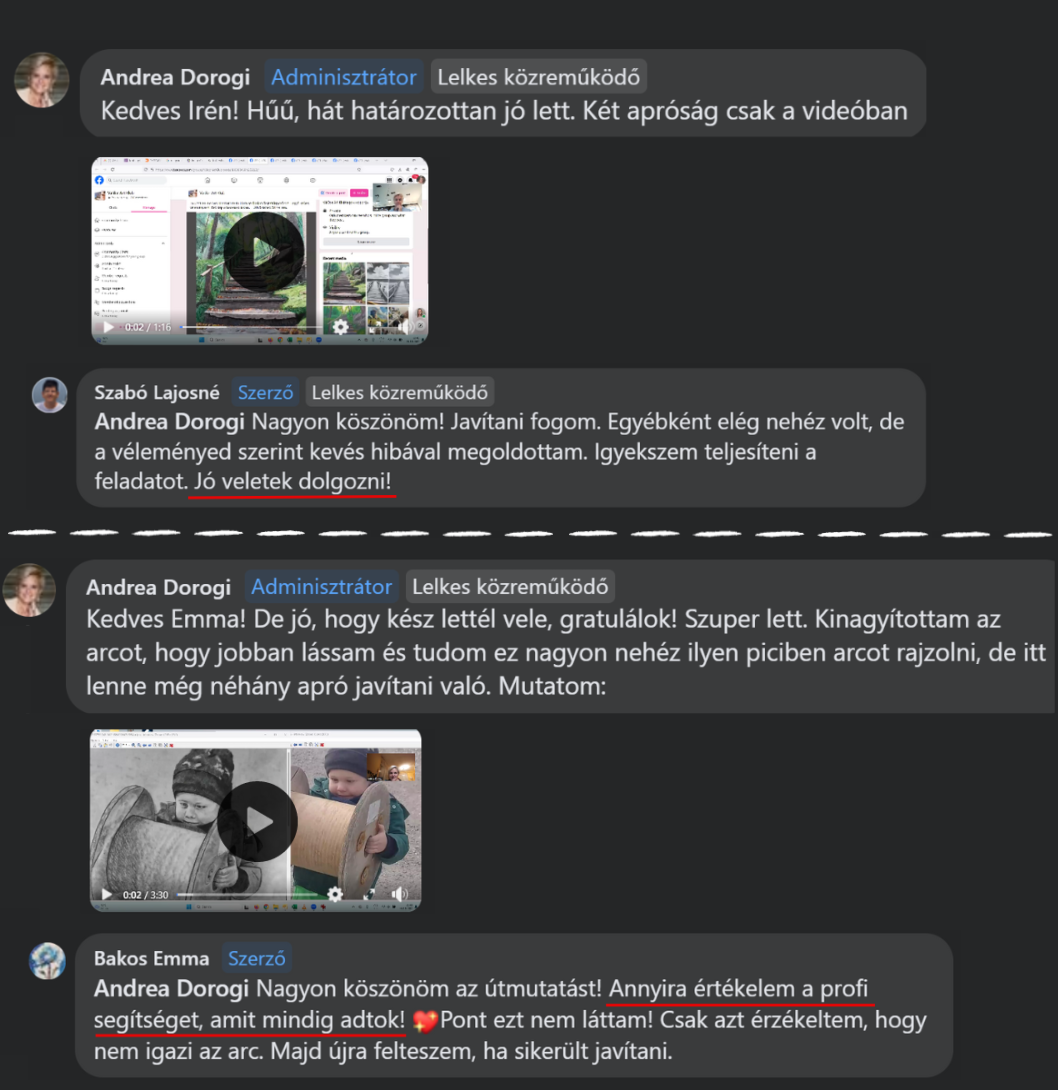Click the Bakos Emma name link
The width and height of the screenshot is (1058, 1090).
click(152, 959)
